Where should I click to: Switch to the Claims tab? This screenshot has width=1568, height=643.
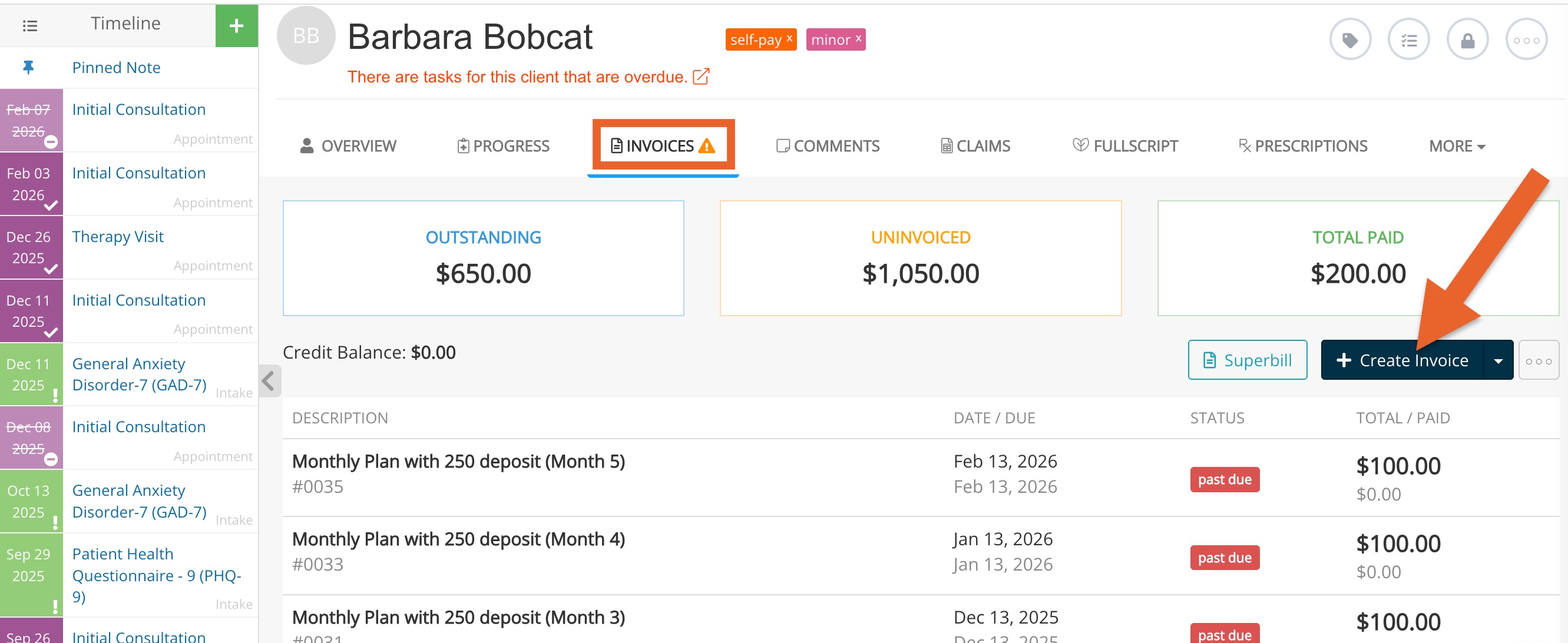point(975,146)
